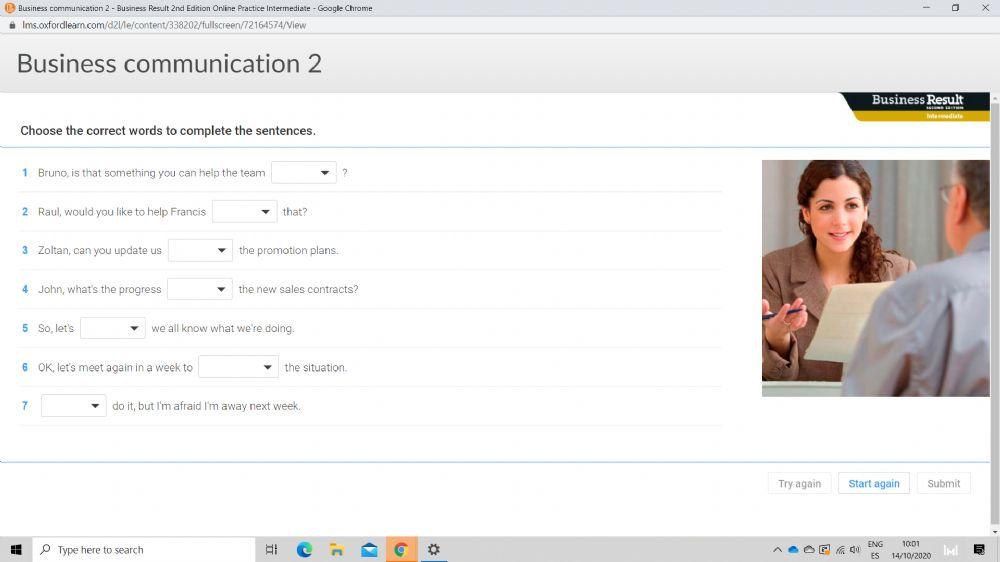Screen dimensions: 1000x562
Task: Click the browser address bar URL
Action: pos(164,25)
